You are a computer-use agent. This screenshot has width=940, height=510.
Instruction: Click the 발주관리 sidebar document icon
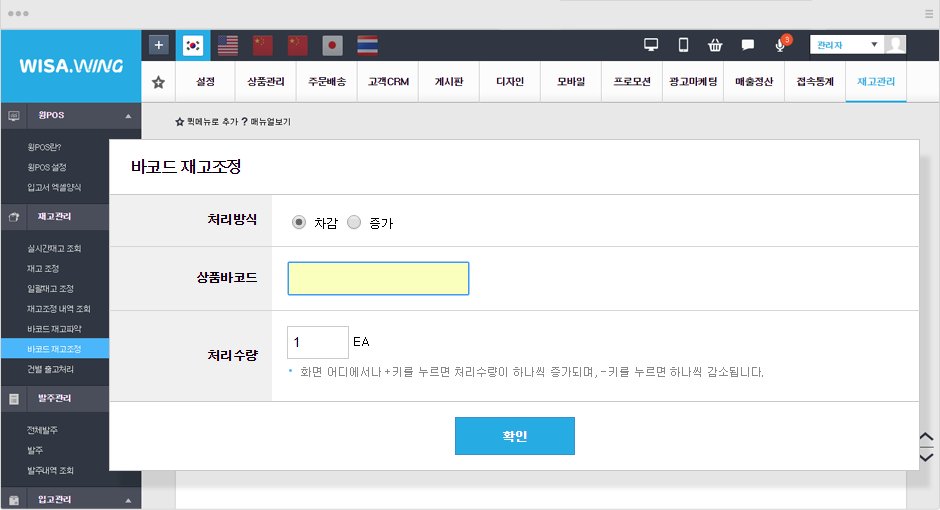pyautogui.click(x=14, y=399)
